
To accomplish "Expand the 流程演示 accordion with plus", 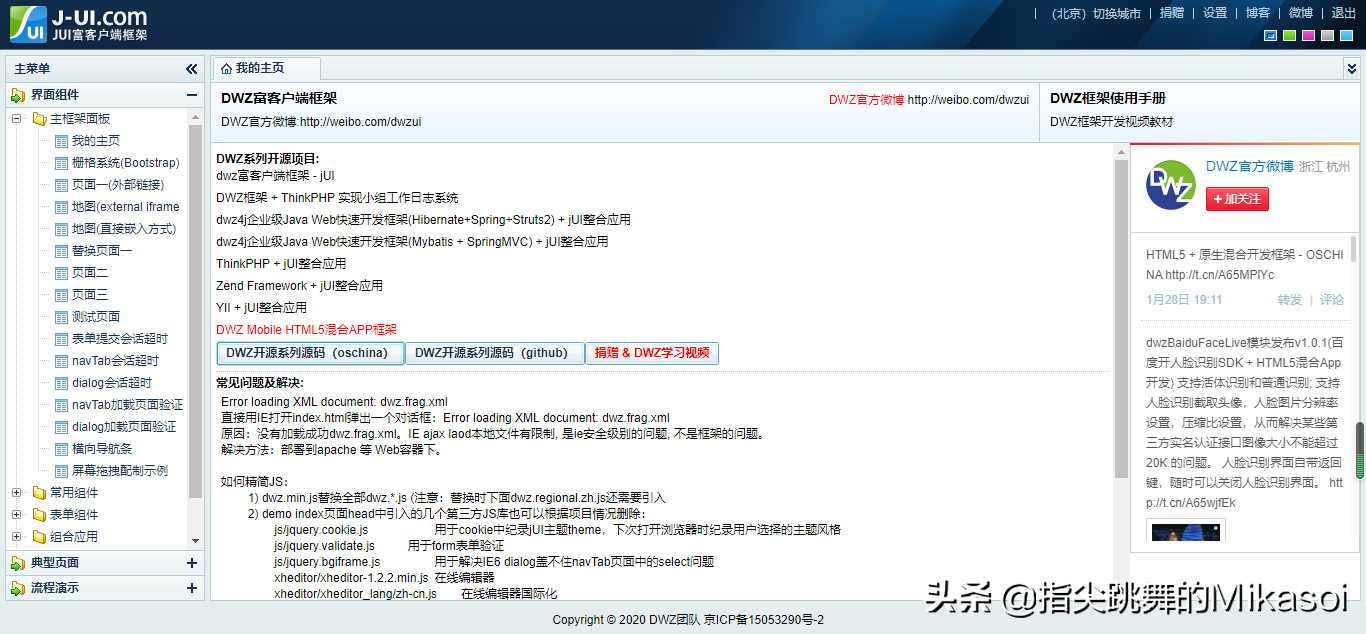I will [192, 588].
